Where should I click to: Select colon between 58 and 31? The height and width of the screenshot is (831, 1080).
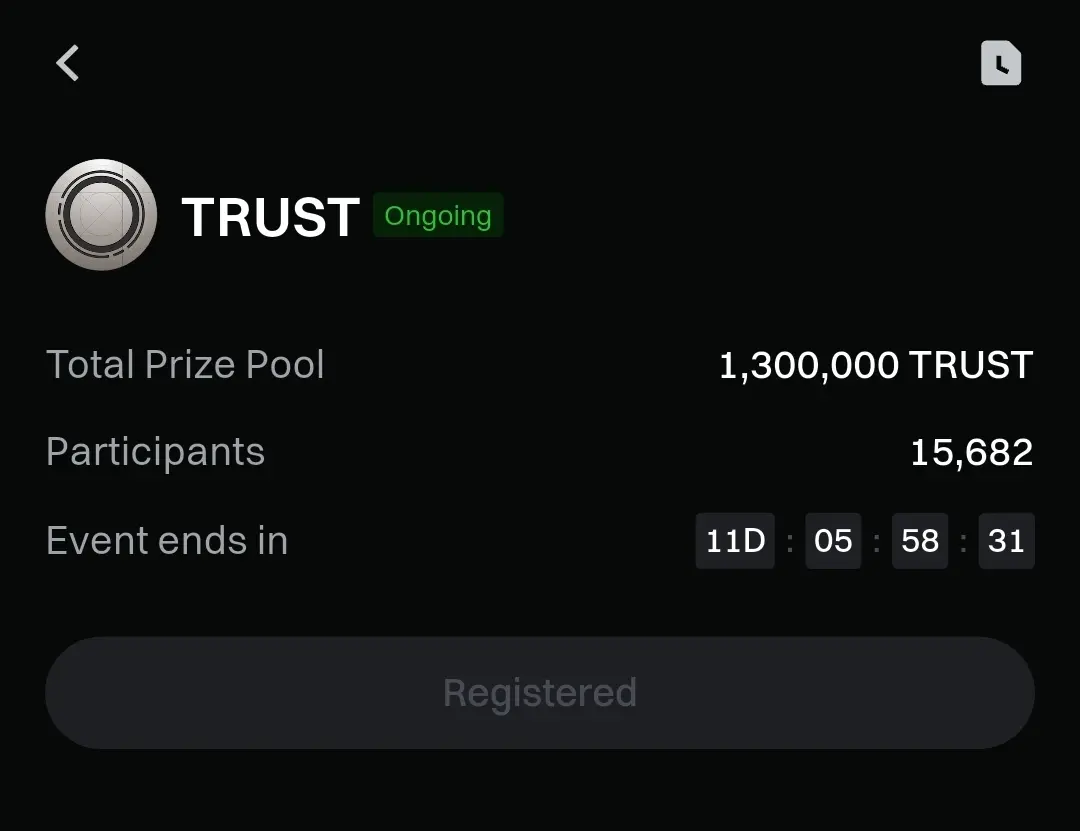pyautogui.click(x=963, y=542)
